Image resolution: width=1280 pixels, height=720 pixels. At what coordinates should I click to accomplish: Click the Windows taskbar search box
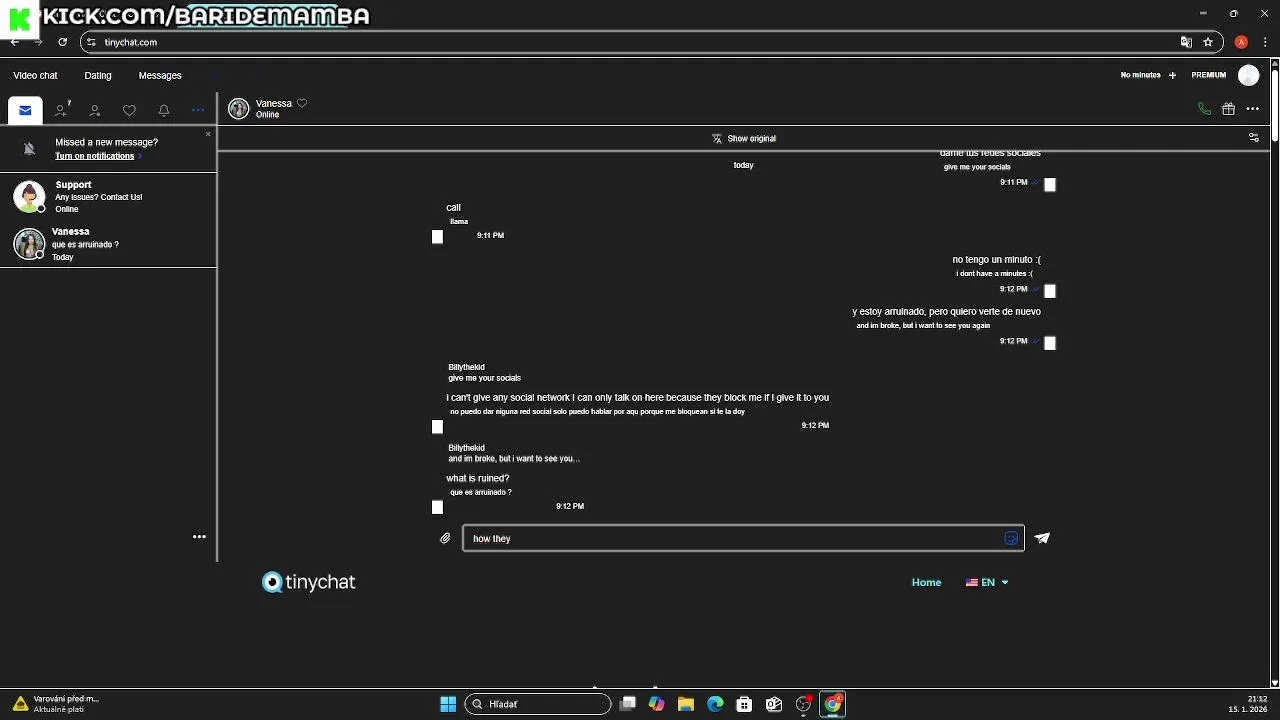(538, 704)
